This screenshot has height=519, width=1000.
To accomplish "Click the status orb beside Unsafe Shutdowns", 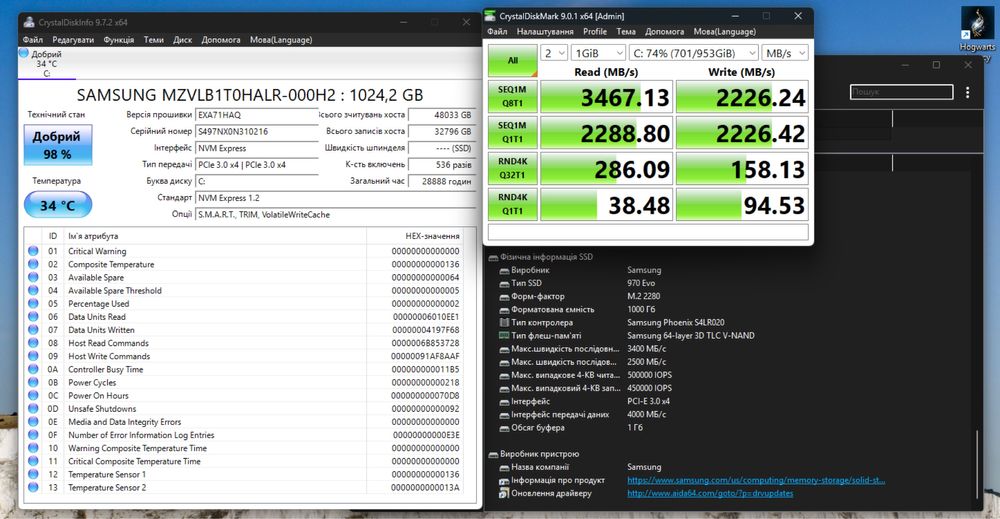I will coord(33,409).
